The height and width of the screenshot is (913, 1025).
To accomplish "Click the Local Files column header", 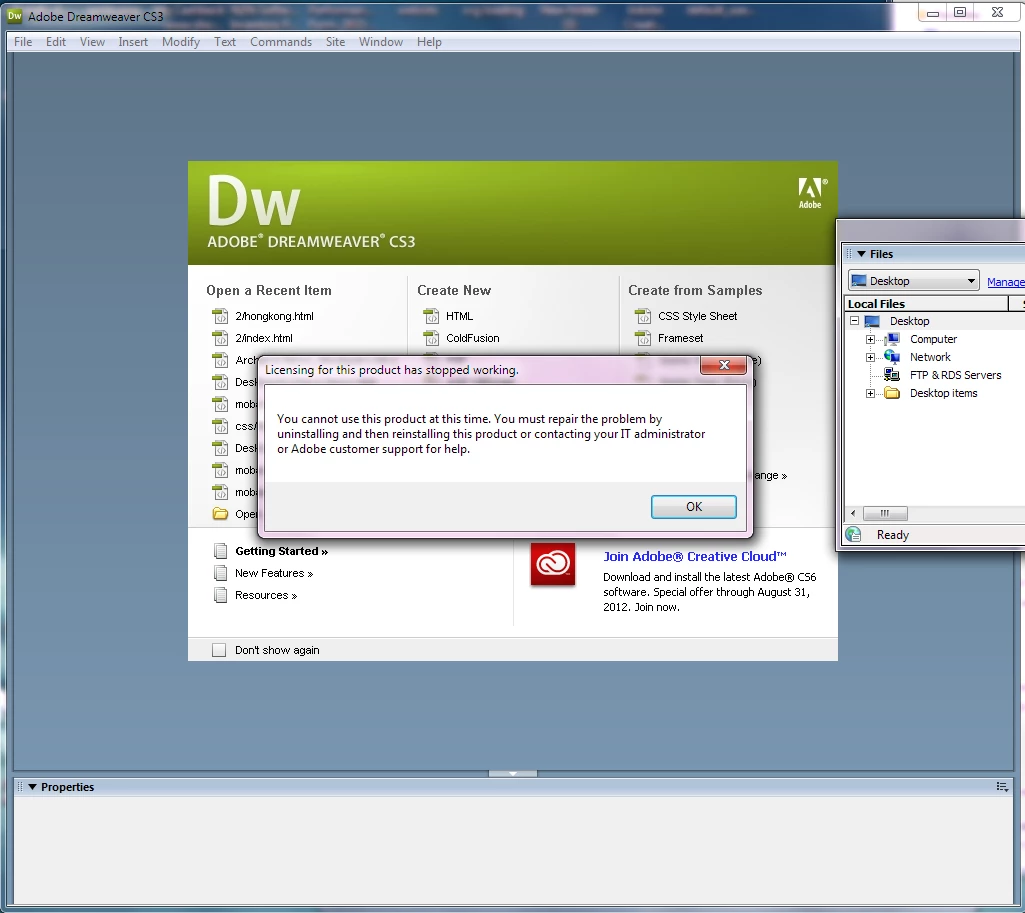I will click(x=926, y=304).
